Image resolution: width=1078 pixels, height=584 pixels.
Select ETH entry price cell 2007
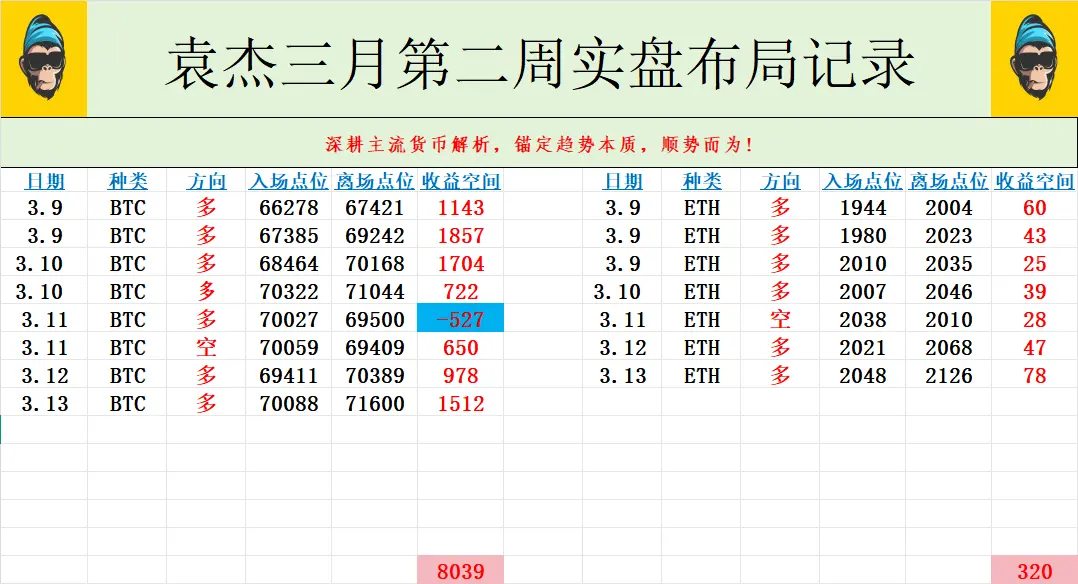point(863,292)
